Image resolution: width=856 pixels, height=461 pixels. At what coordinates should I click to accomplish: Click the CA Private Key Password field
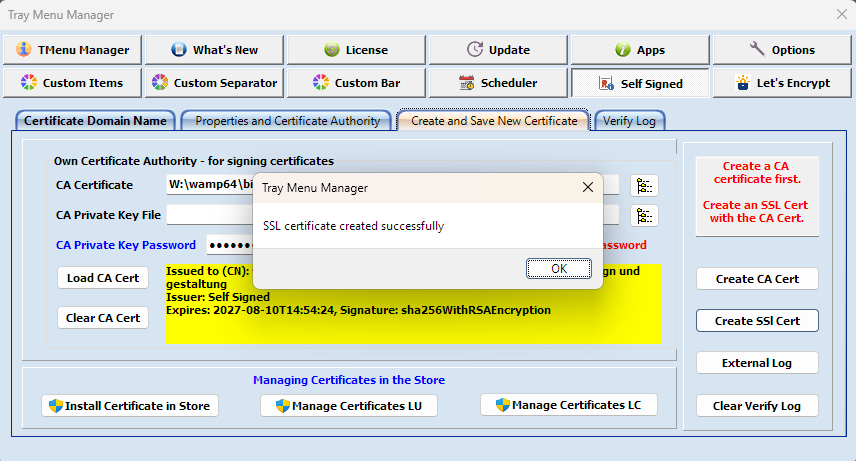(228, 245)
